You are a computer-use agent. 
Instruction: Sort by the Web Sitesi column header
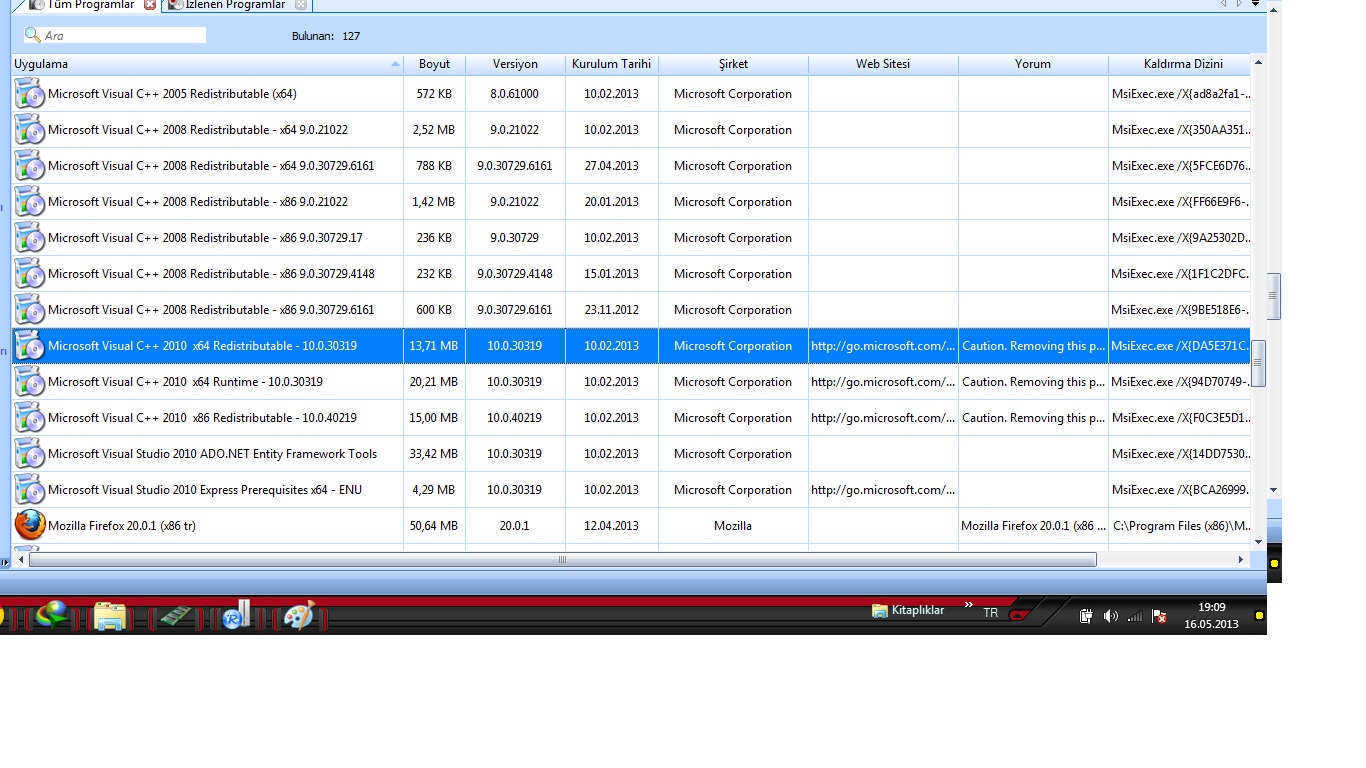tap(883, 64)
